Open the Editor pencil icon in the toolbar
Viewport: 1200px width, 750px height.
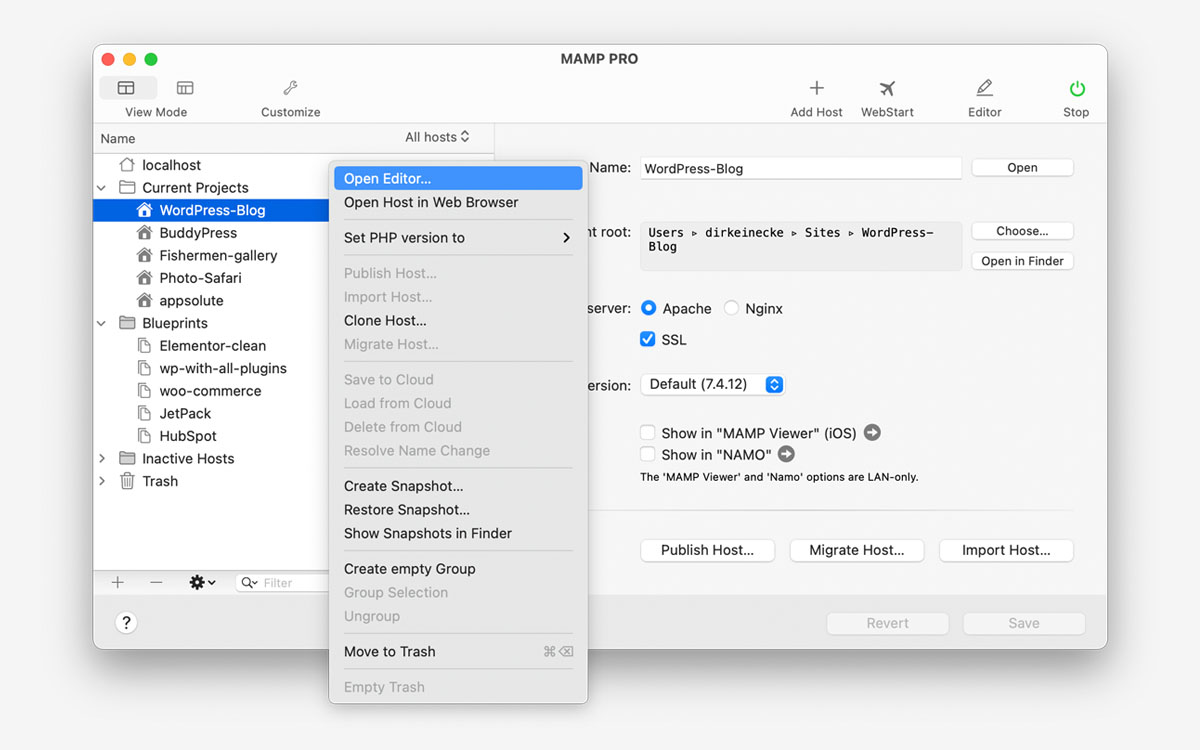coord(984,88)
